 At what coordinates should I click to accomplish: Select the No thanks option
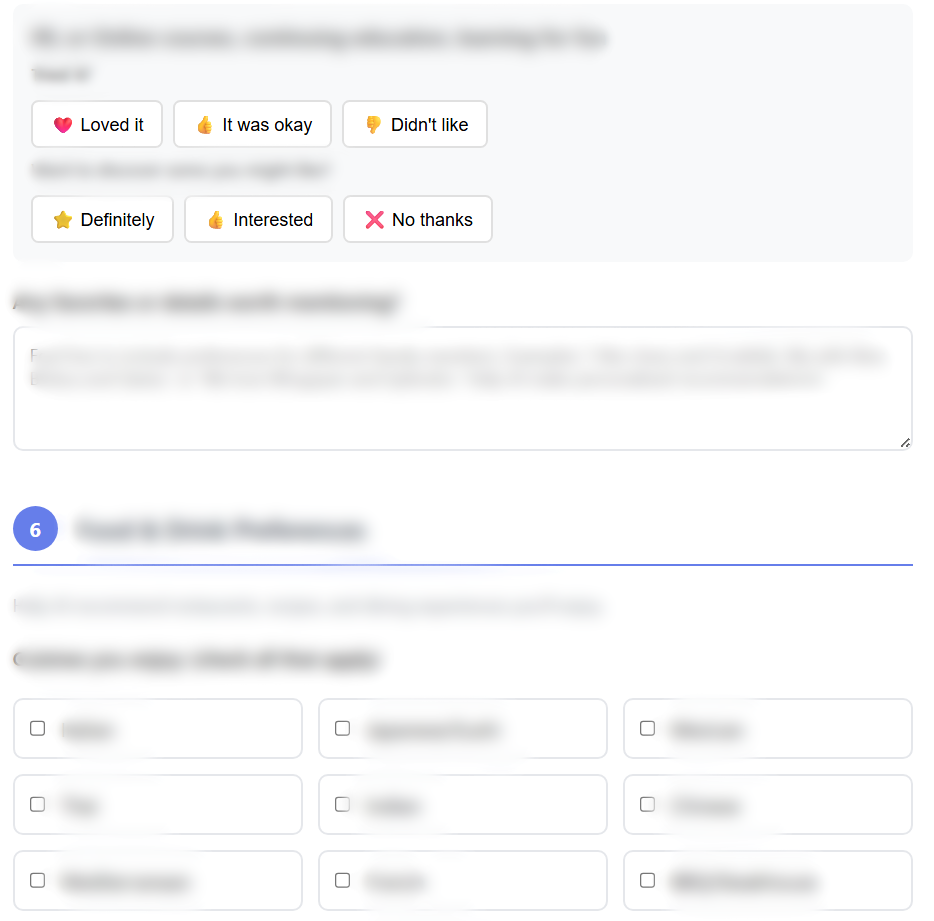(417, 219)
